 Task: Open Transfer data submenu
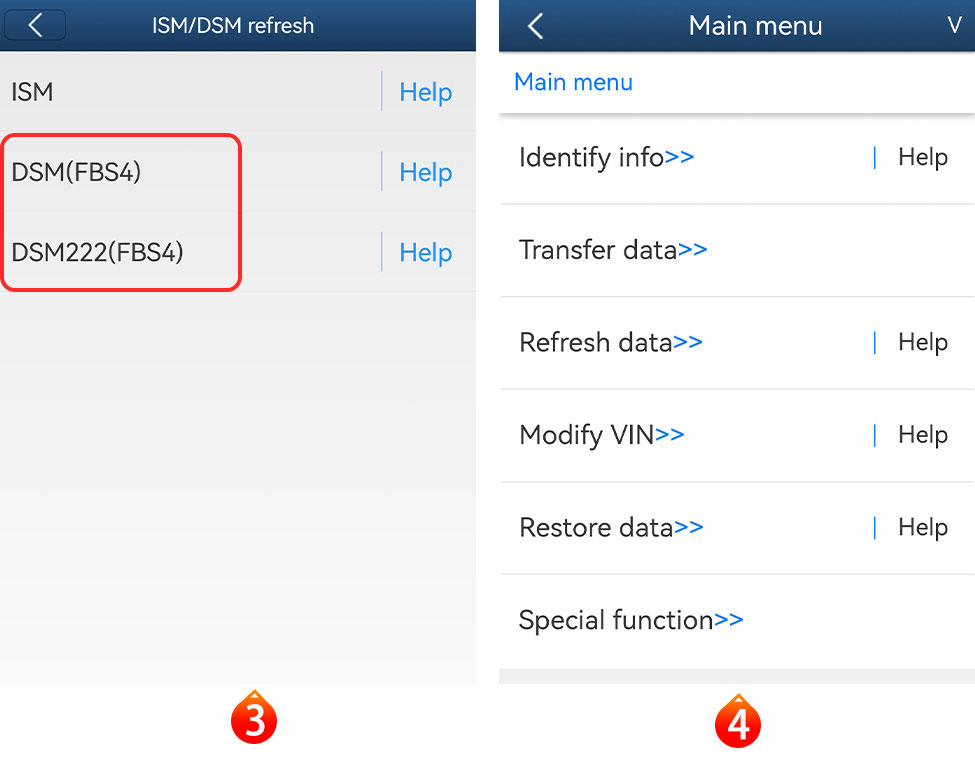[612, 250]
